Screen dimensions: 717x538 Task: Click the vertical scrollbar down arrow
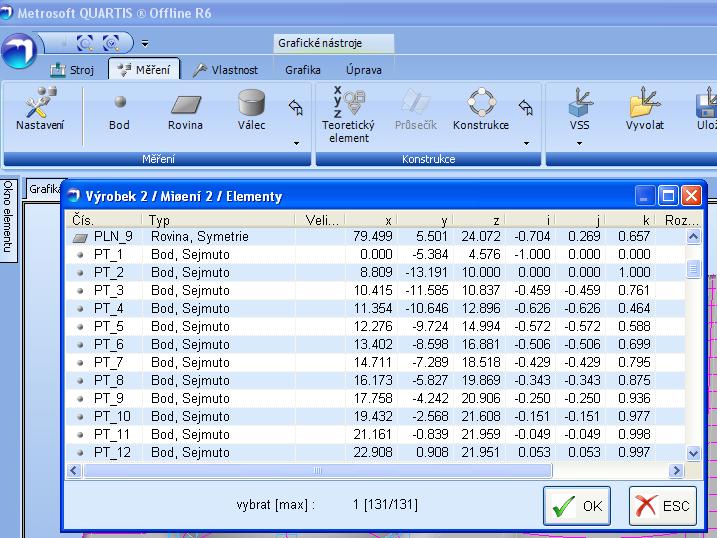(693, 453)
